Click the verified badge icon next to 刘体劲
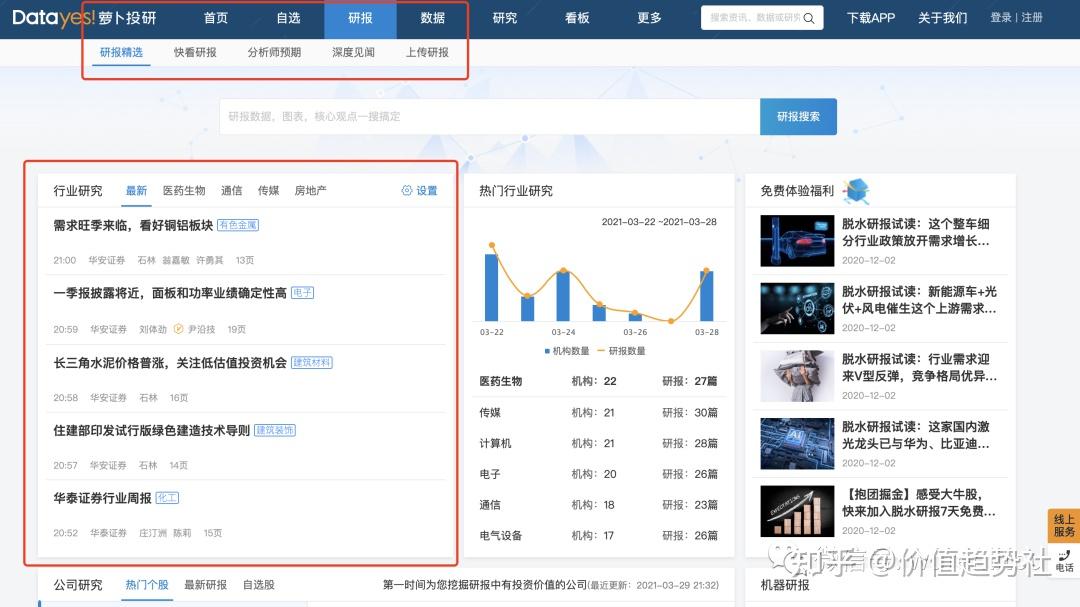Viewport: 1080px width, 607px height. coord(178,329)
